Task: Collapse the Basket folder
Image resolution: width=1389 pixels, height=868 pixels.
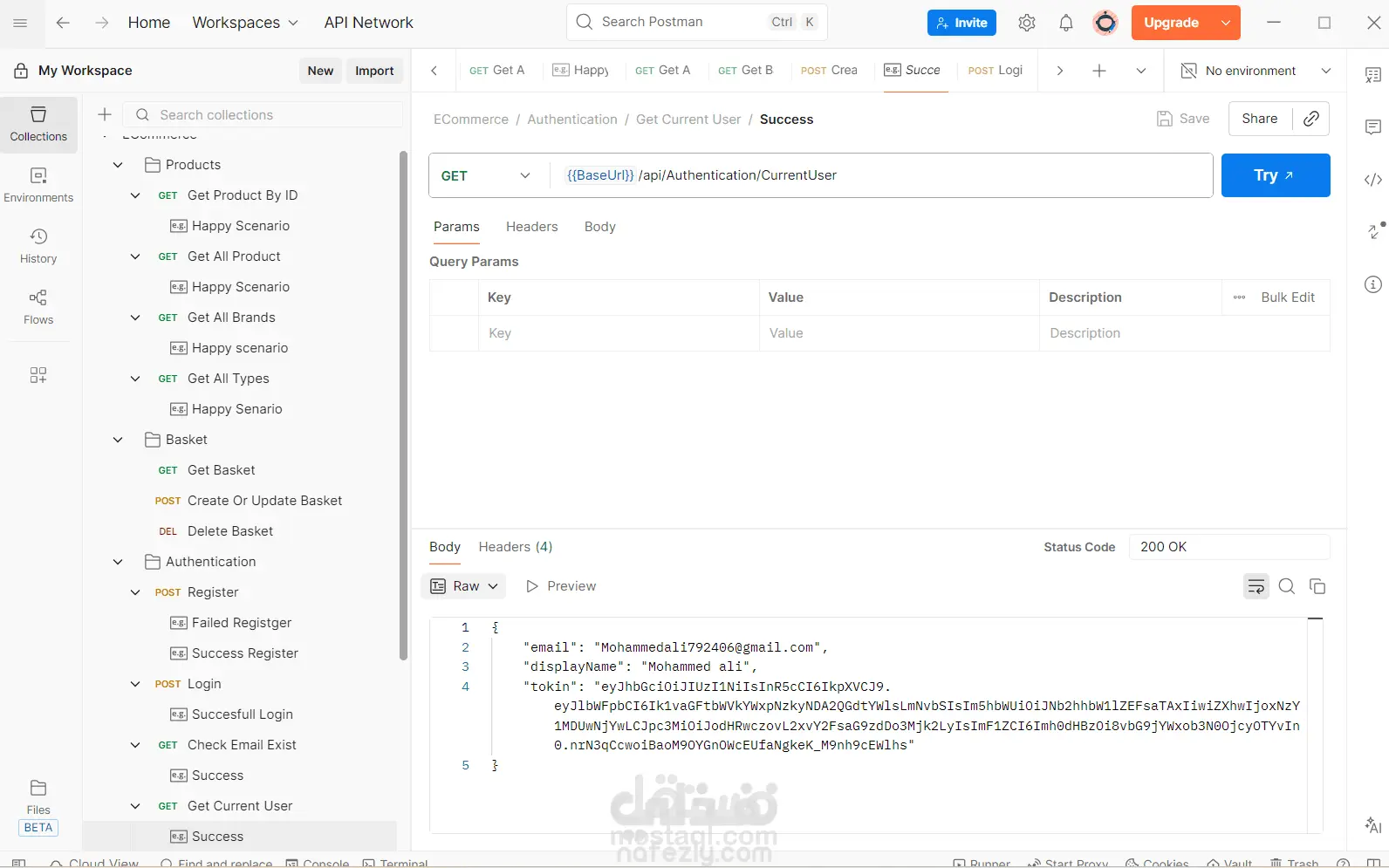Action: point(118,440)
